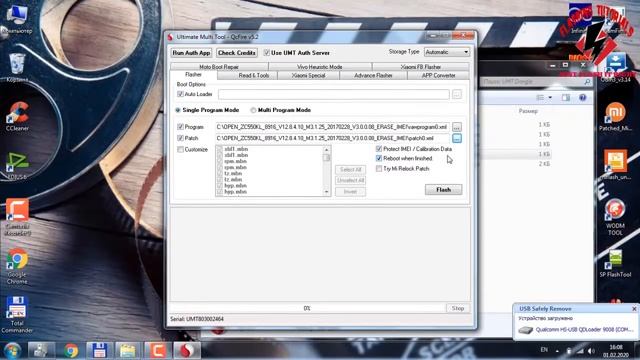Click help icon in explorer window
Image resolution: width=640 pixels, height=360 pixels.
582,98
